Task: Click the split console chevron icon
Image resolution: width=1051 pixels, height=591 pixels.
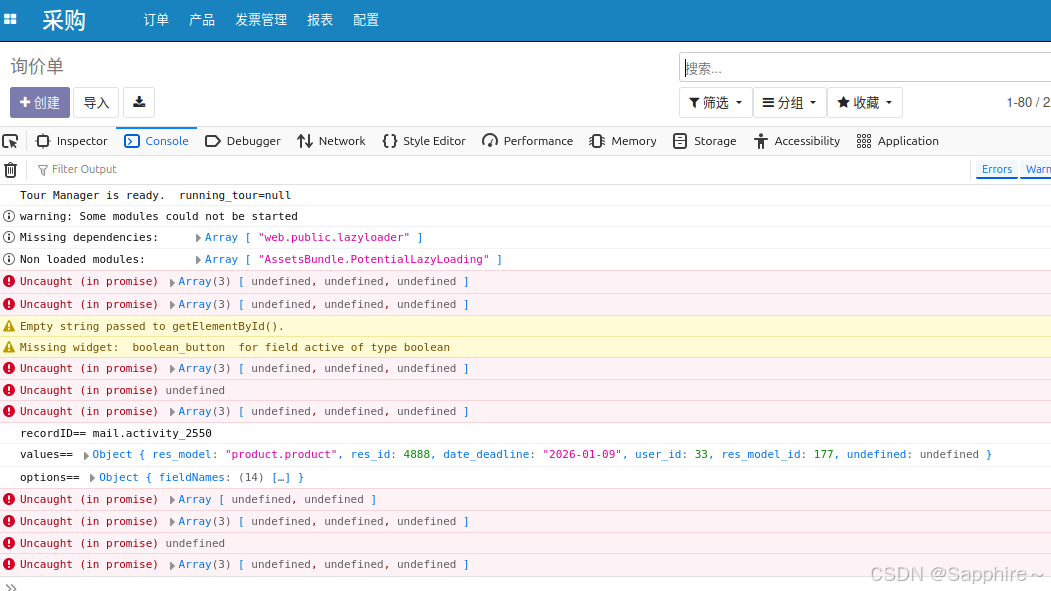Action: coord(11,586)
